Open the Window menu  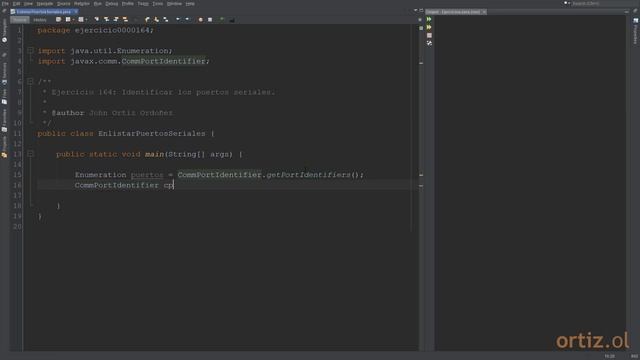[174, 4]
